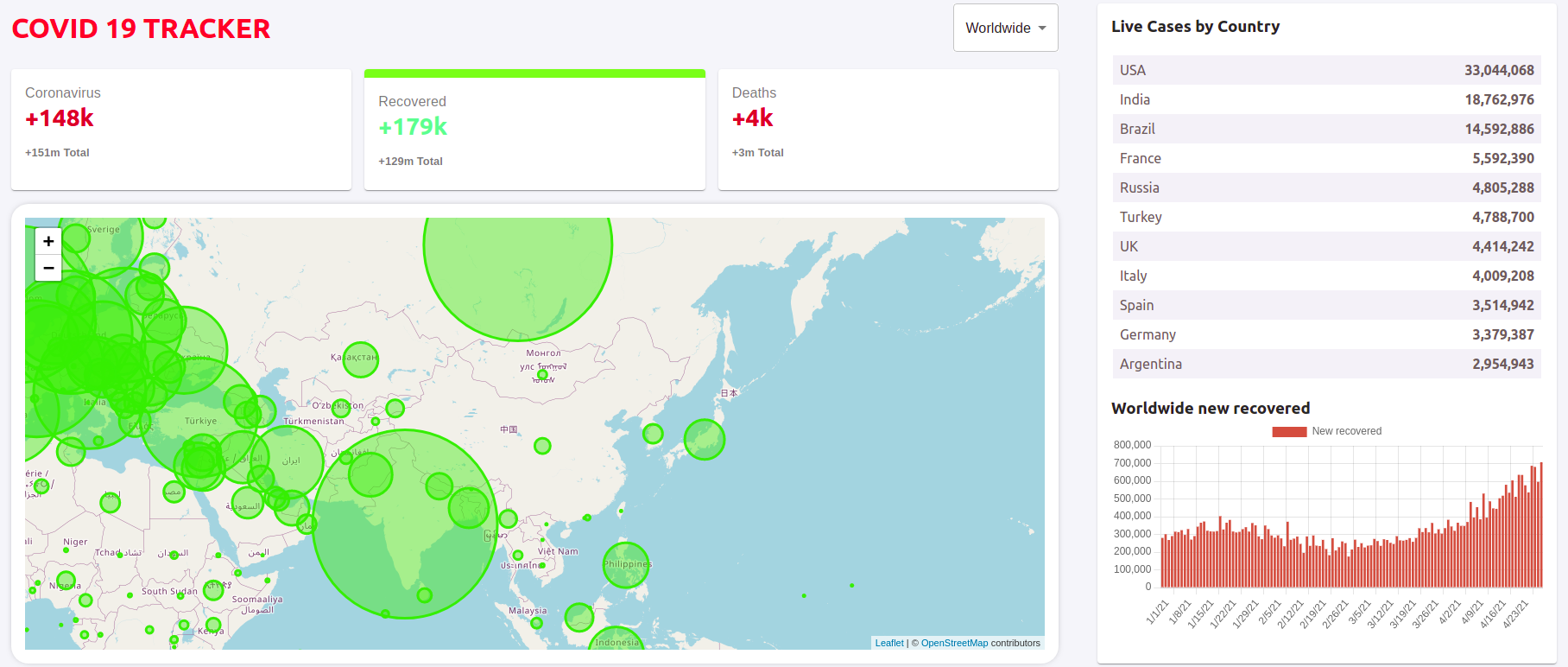This screenshot has width=1568, height=667.
Task: Select the Deaths stats card
Action: click(x=888, y=130)
